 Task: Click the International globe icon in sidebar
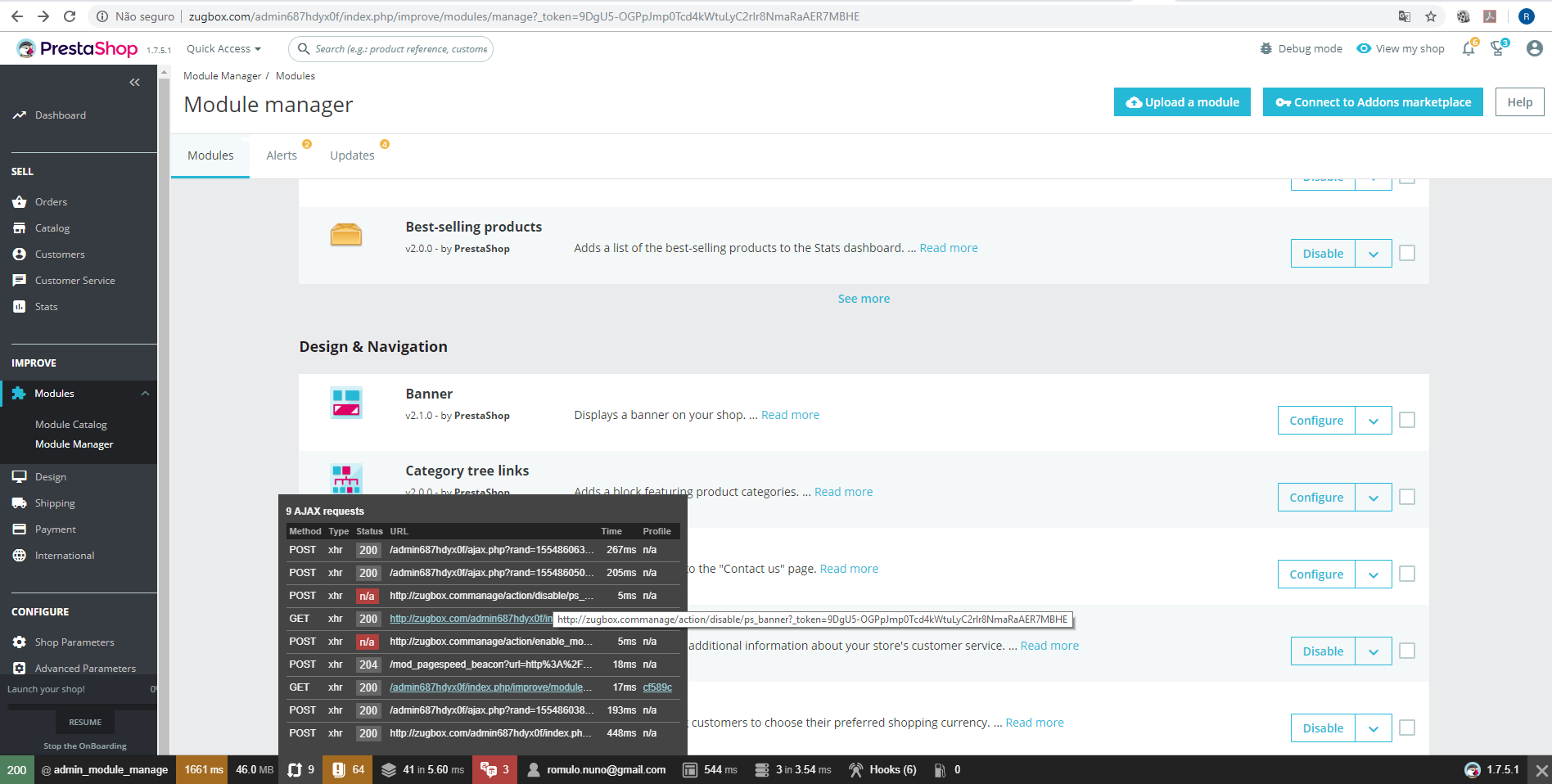[x=20, y=556]
